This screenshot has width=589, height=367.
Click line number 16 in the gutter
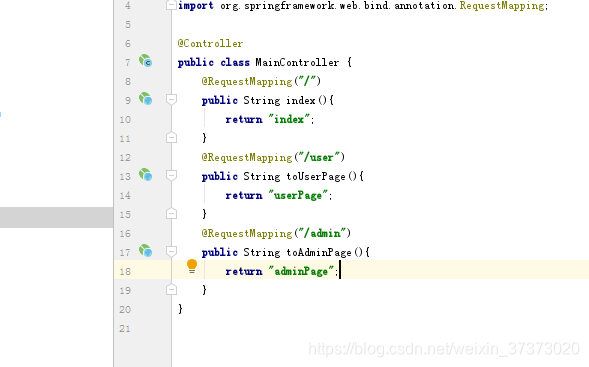[125, 234]
